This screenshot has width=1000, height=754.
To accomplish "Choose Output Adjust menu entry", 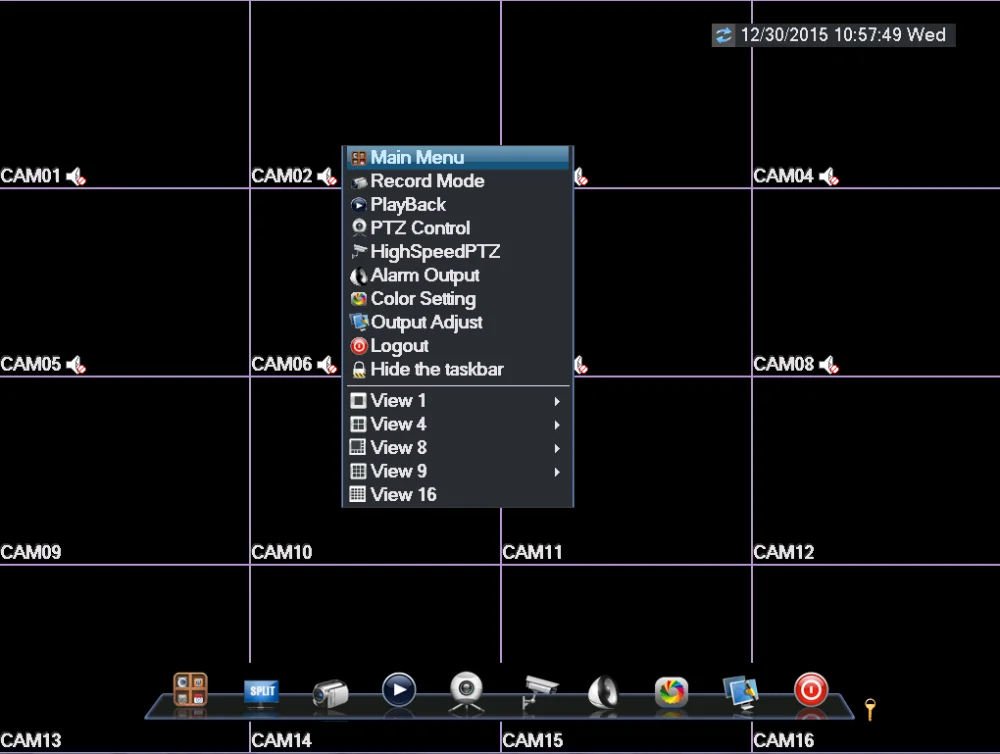I will 457,323.
